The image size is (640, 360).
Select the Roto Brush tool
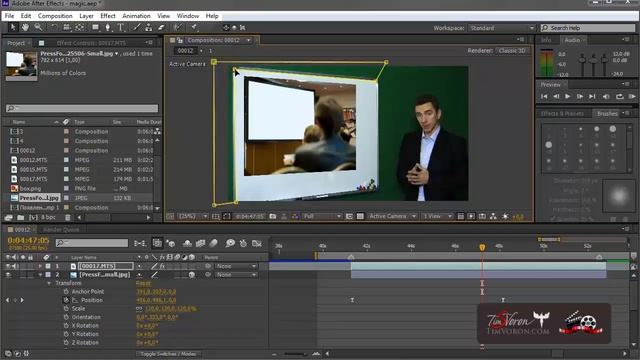tap(178, 27)
